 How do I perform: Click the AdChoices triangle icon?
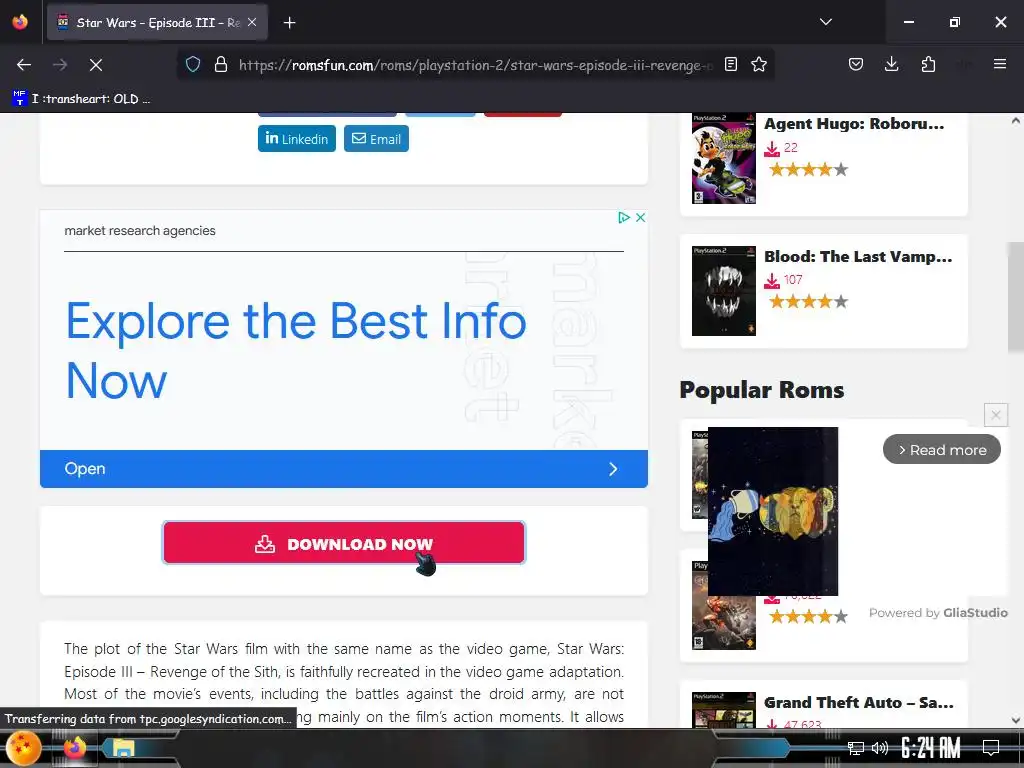point(624,217)
